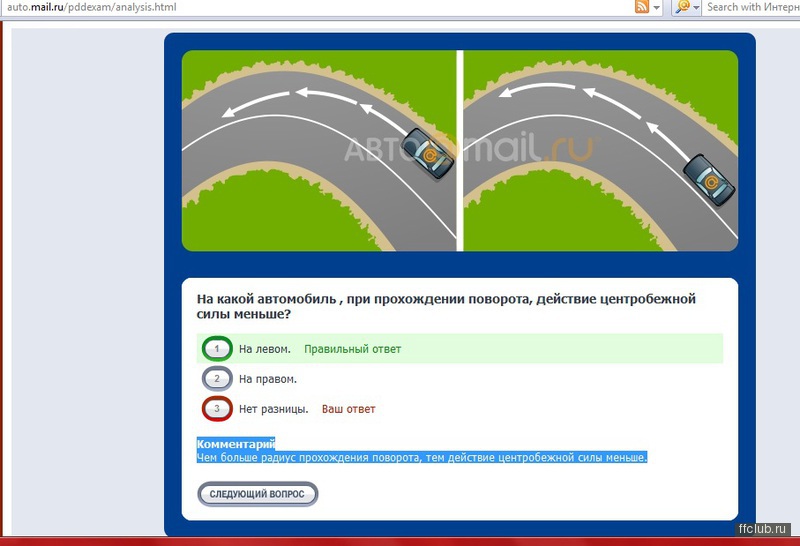
Task: Select answer 3 'Нет разницы'
Action: (217, 409)
